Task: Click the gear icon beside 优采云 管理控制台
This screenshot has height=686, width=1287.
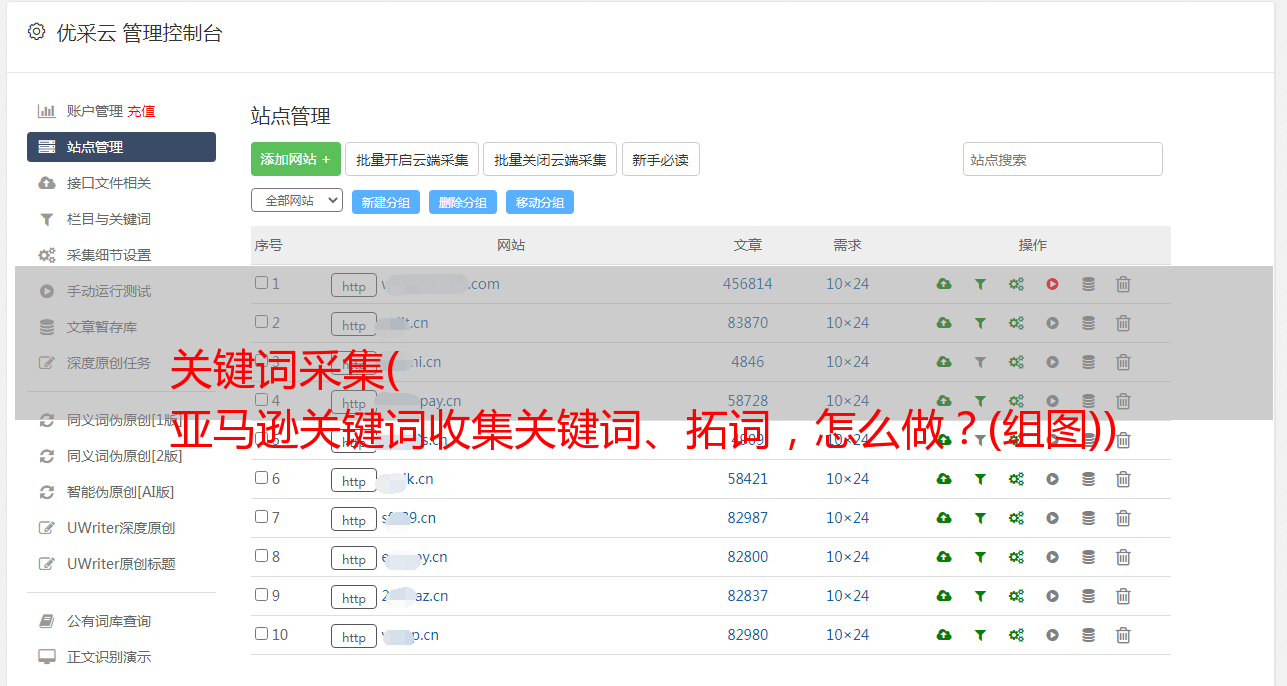Action: pos(36,32)
